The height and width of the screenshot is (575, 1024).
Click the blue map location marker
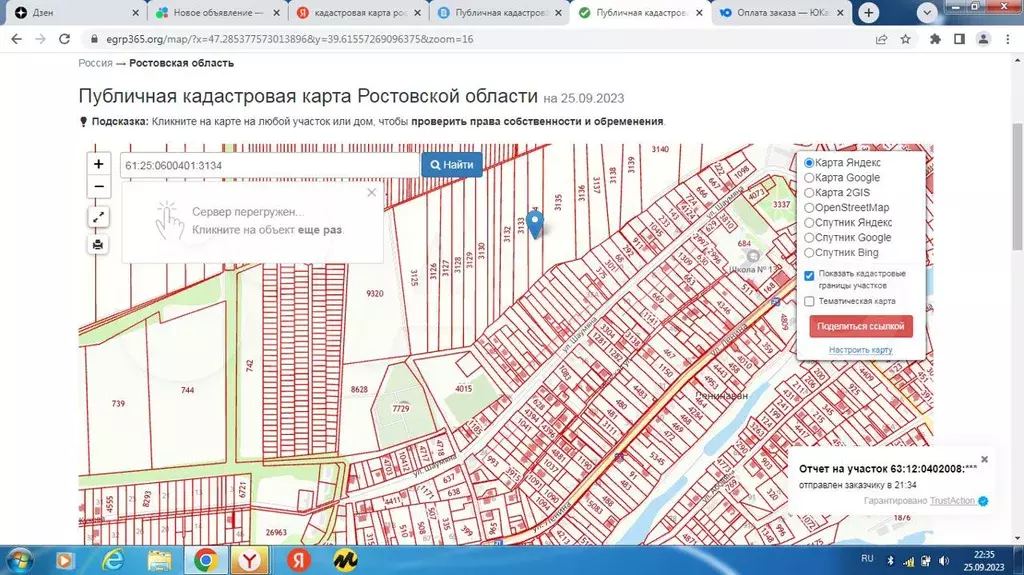tap(535, 226)
